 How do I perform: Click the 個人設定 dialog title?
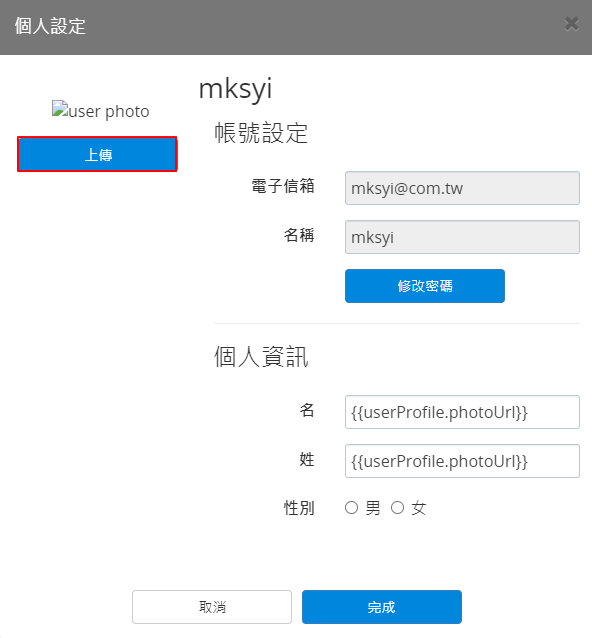(x=50, y=26)
